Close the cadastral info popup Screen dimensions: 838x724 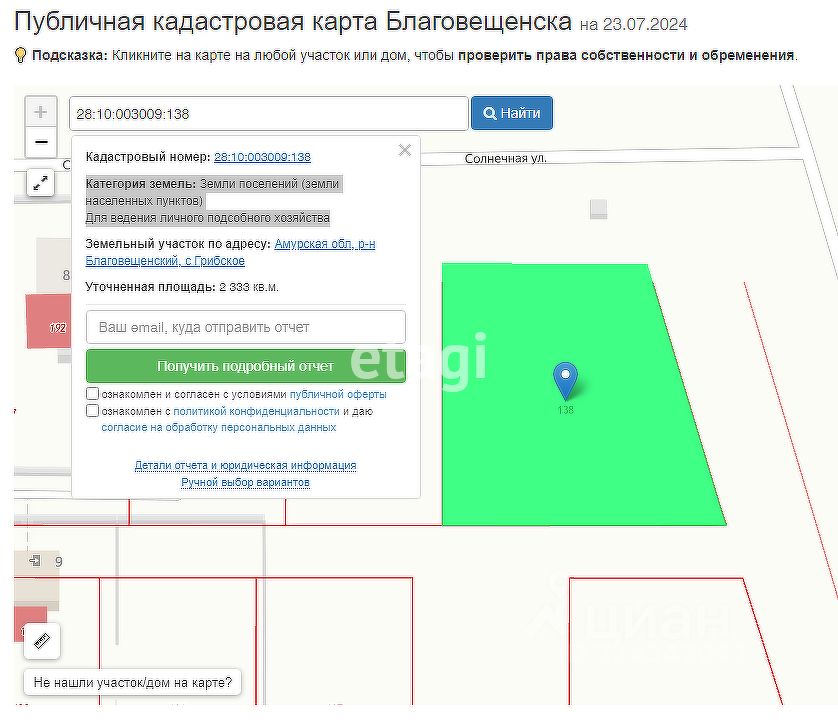tap(405, 150)
